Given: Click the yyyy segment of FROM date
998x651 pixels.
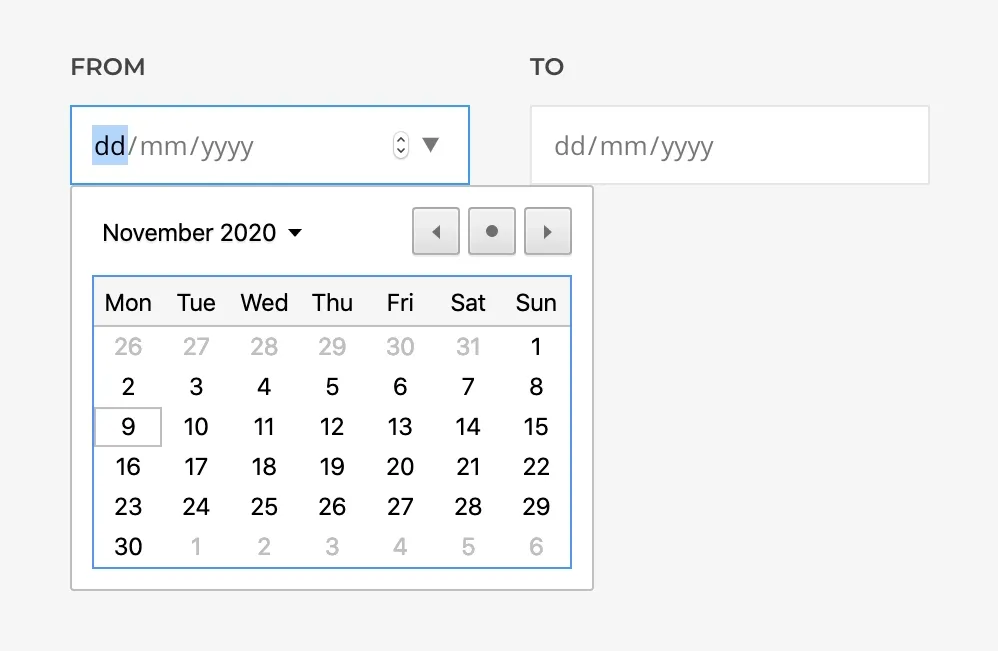Looking at the screenshot, I should (228, 146).
